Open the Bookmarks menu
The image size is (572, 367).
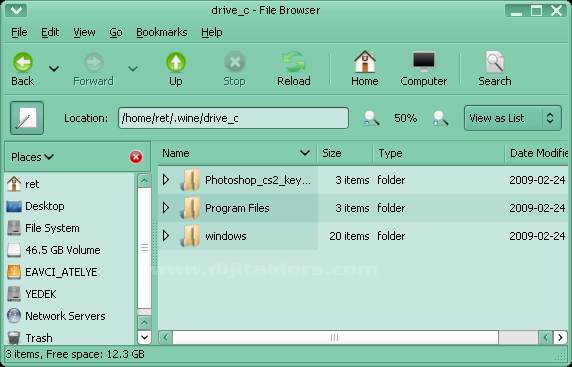point(162,32)
